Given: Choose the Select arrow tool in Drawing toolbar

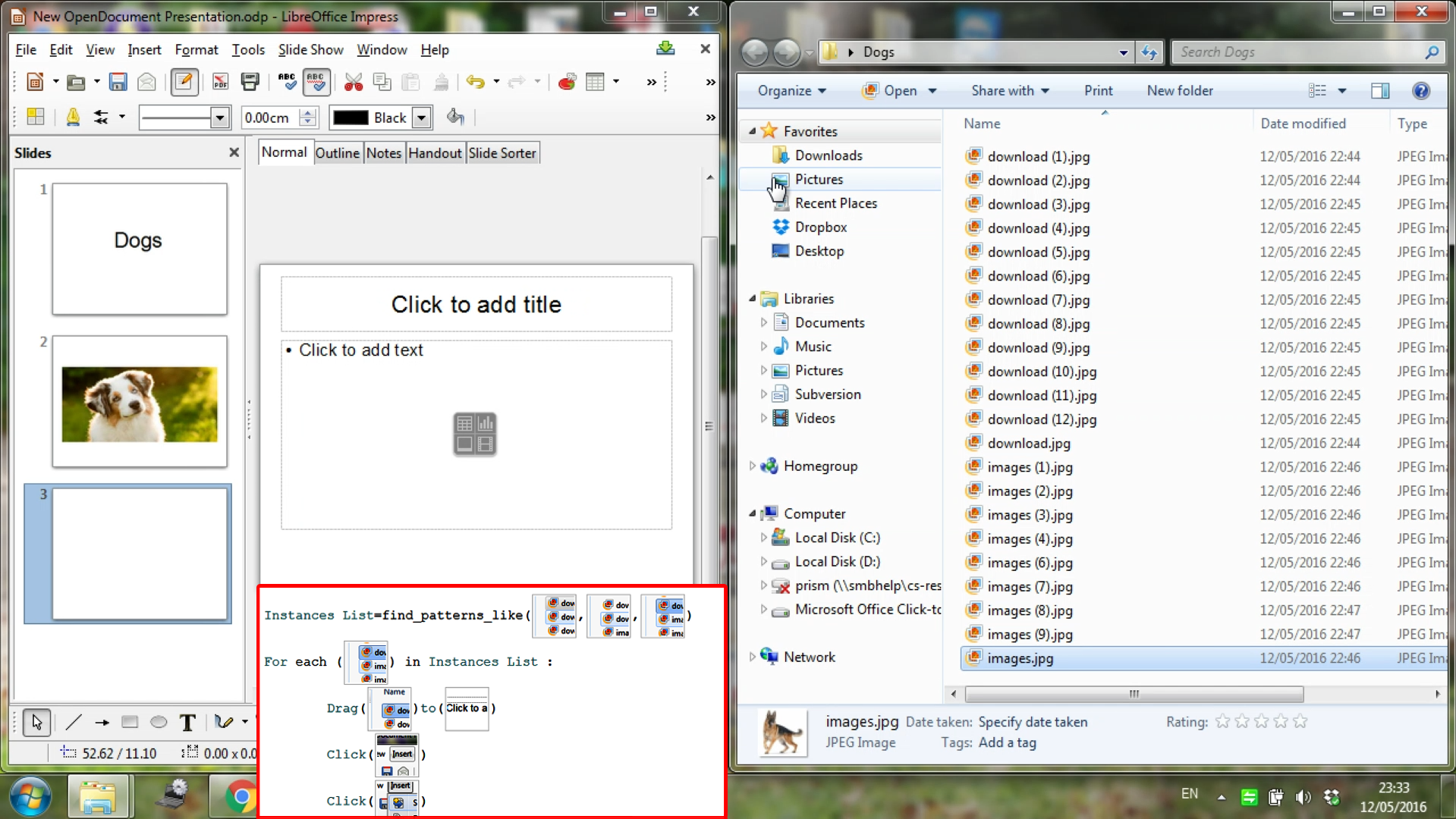Looking at the screenshot, I should point(36,723).
